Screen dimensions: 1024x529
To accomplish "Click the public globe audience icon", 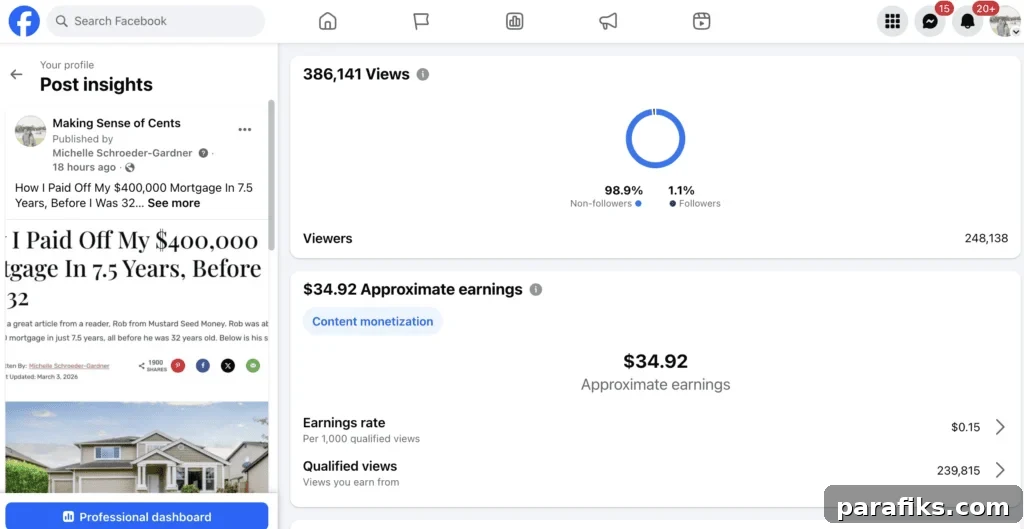I will pyautogui.click(x=130, y=167).
